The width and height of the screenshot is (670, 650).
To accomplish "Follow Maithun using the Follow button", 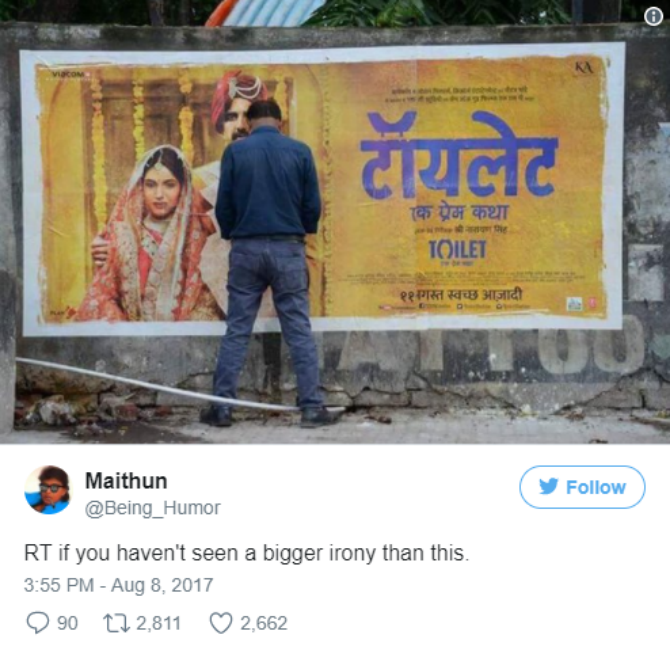I will pyautogui.click(x=582, y=487).
